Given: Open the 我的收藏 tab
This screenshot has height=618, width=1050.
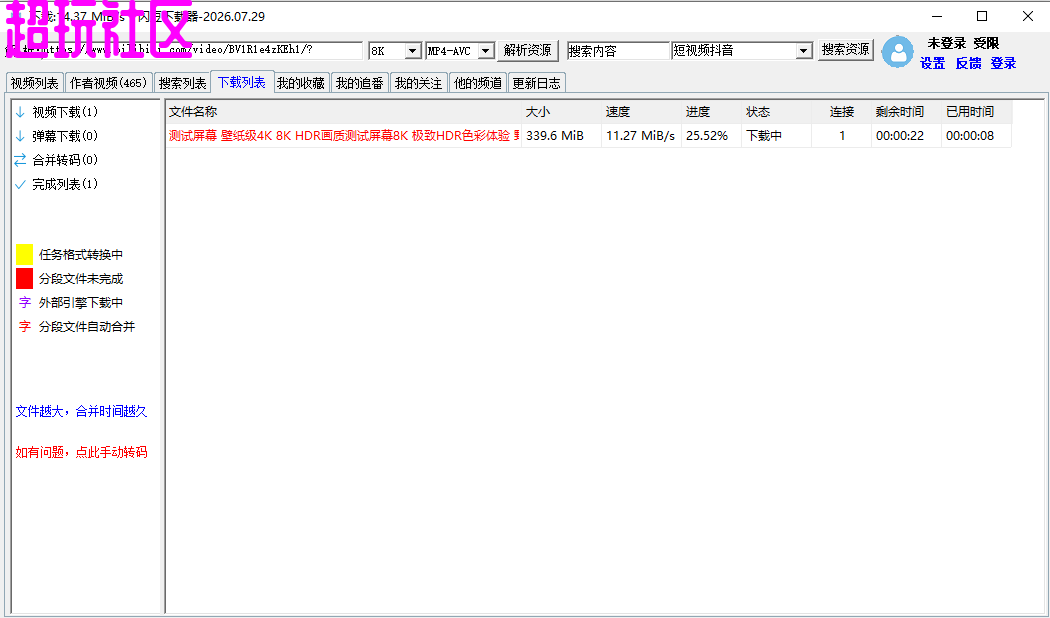Looking at the screenshot, I should click(x=301, y=83).
